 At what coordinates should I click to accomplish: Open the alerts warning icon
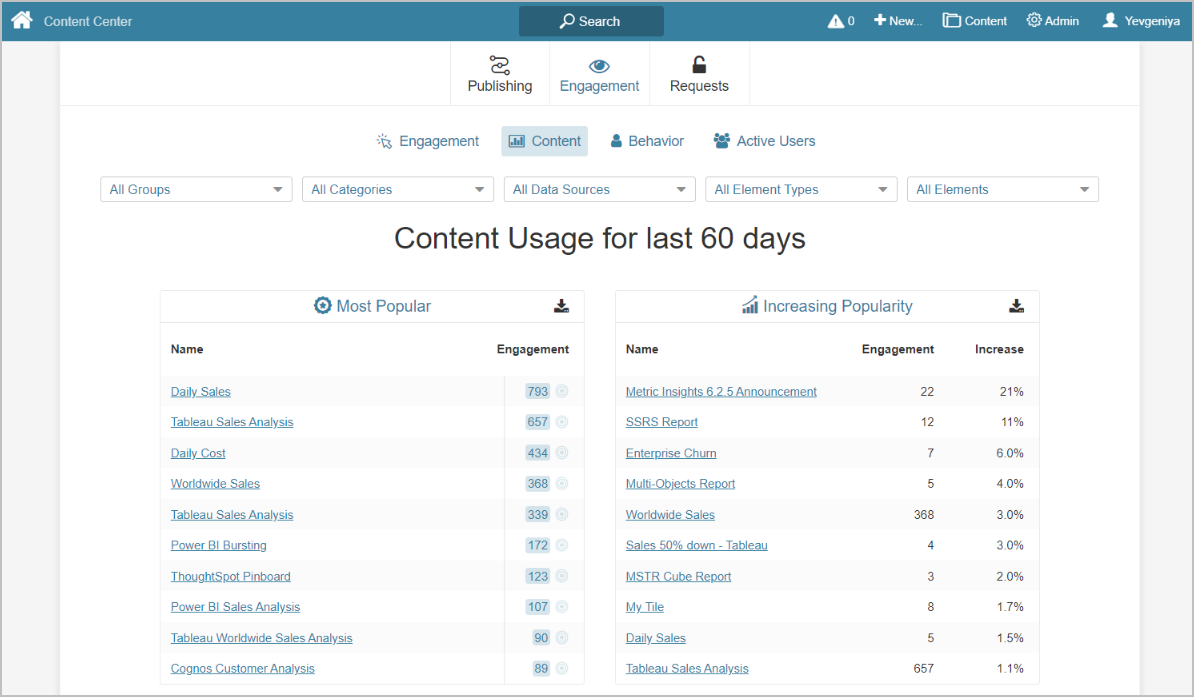pos(836,21)
